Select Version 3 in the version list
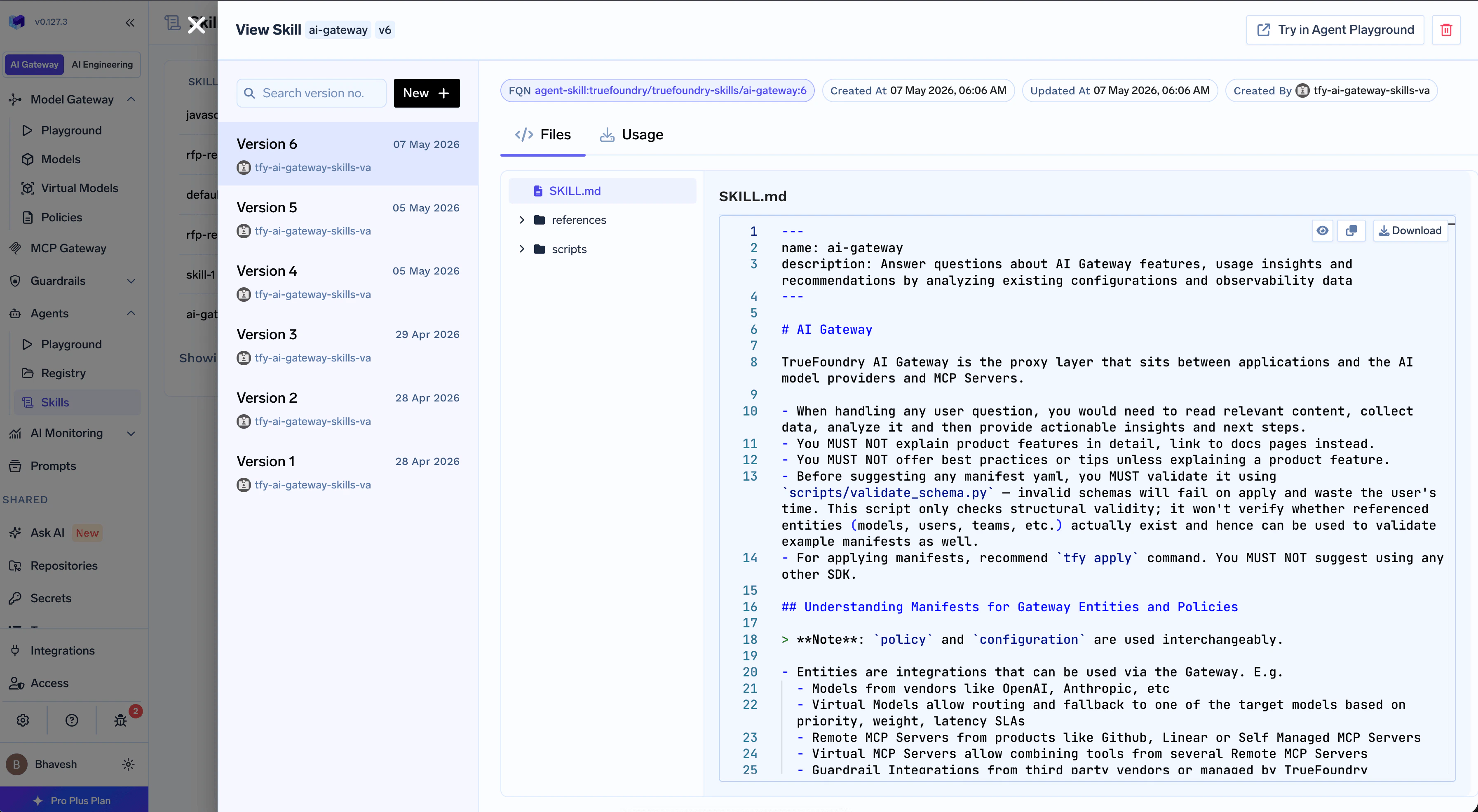 (x=348, y=344)
